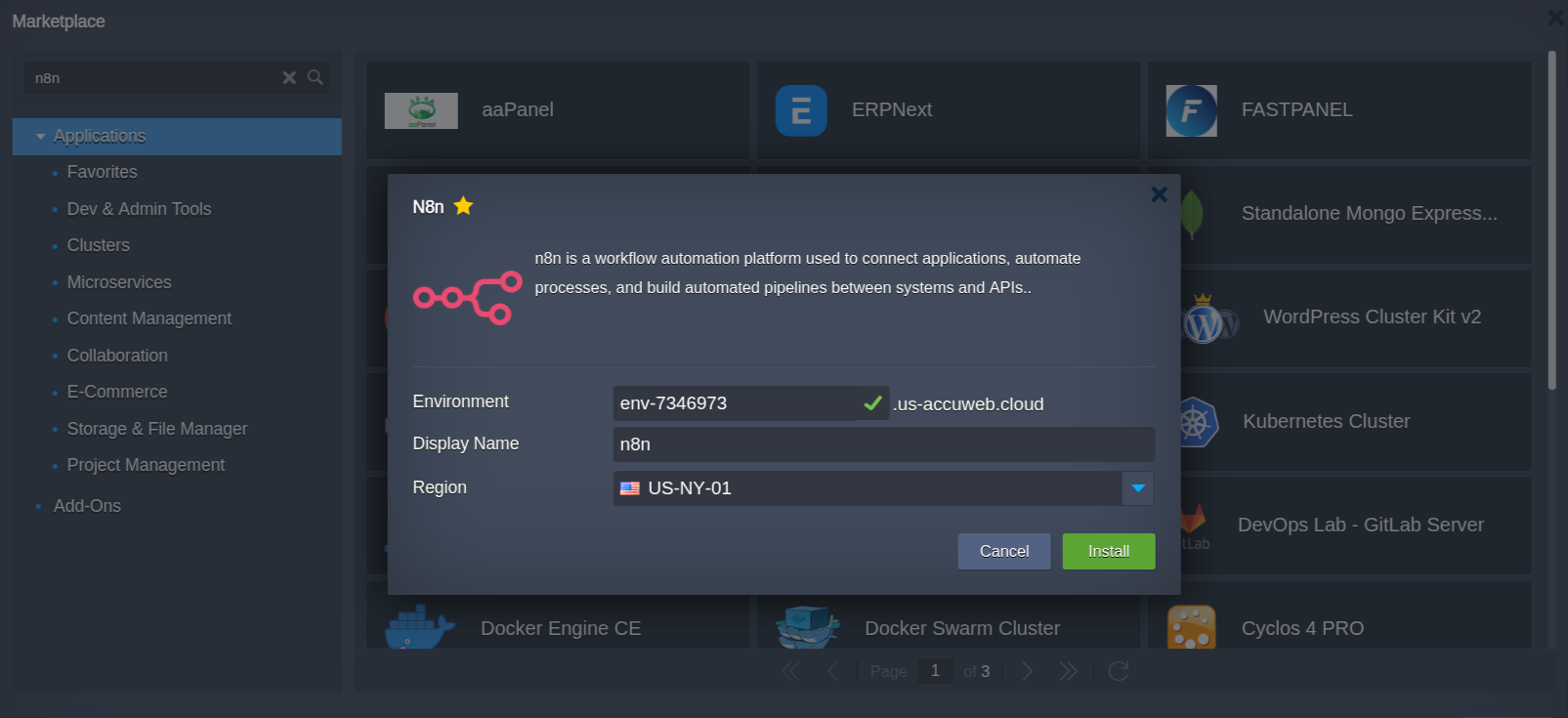Click the FASTPANEL title text

pos(1297,110)
